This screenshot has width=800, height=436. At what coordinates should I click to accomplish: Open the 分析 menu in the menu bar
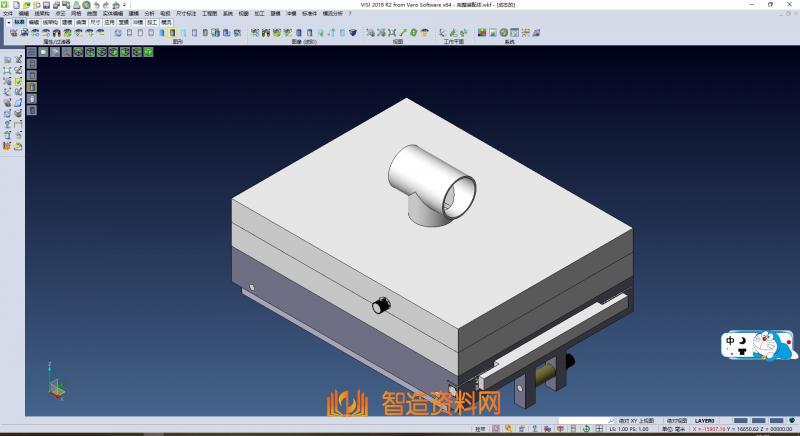point(149,13)
